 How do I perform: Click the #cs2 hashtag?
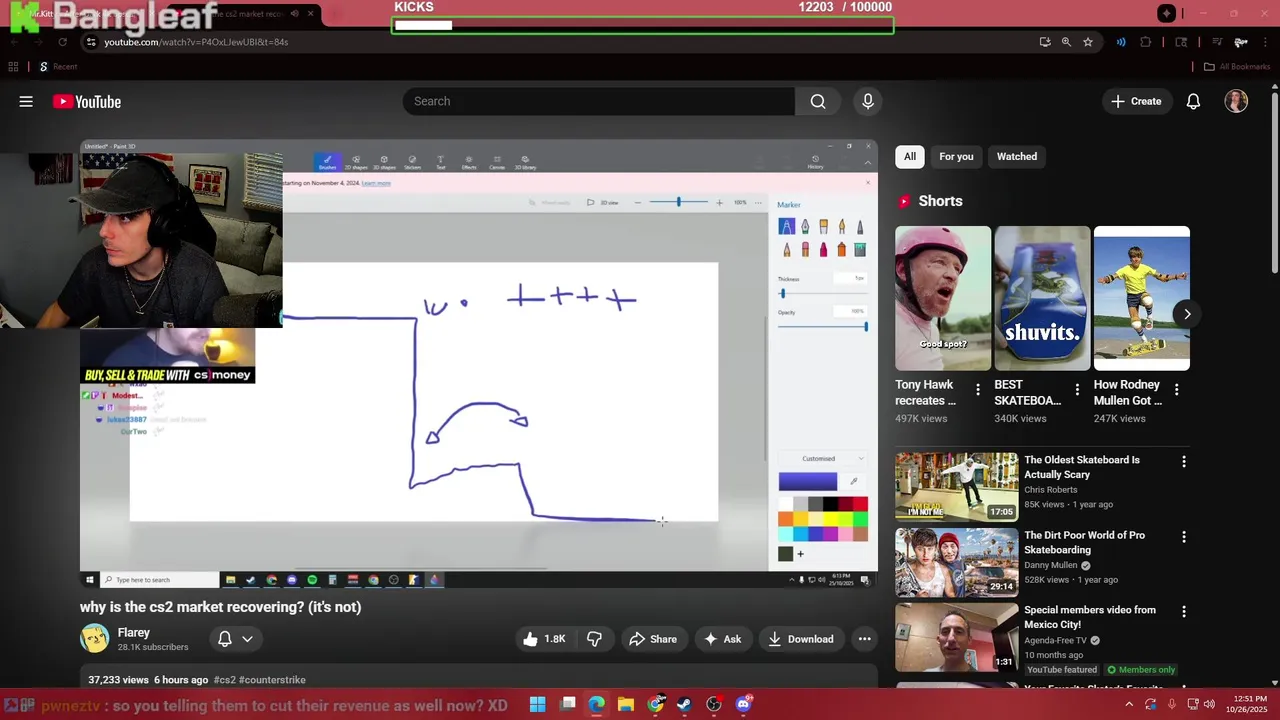[224, 680]
